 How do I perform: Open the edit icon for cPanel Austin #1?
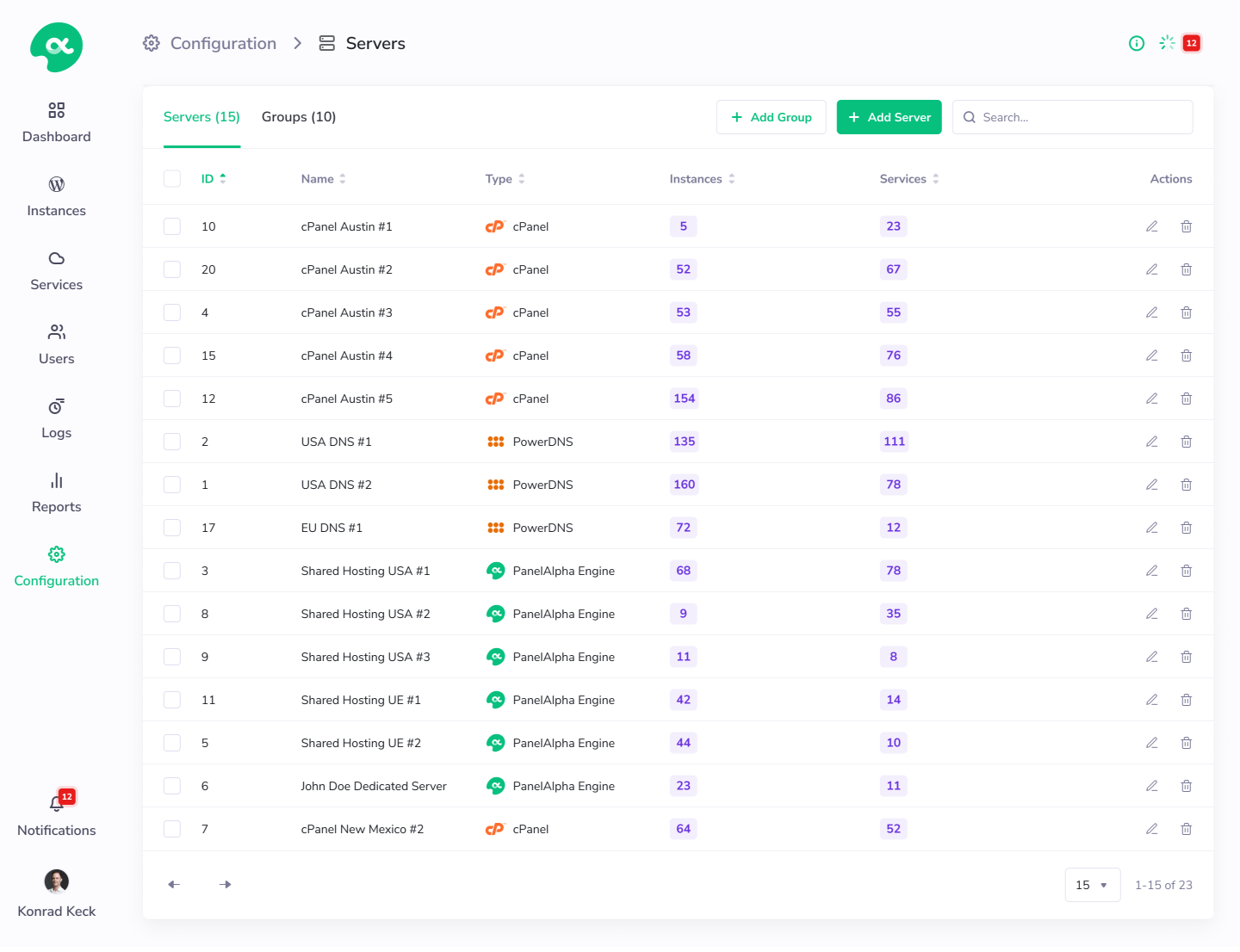pos(1151,226)
